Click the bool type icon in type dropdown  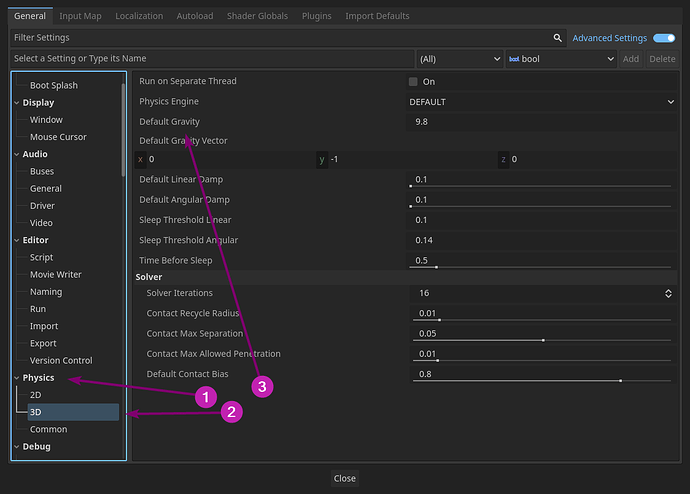pos(514,59)
